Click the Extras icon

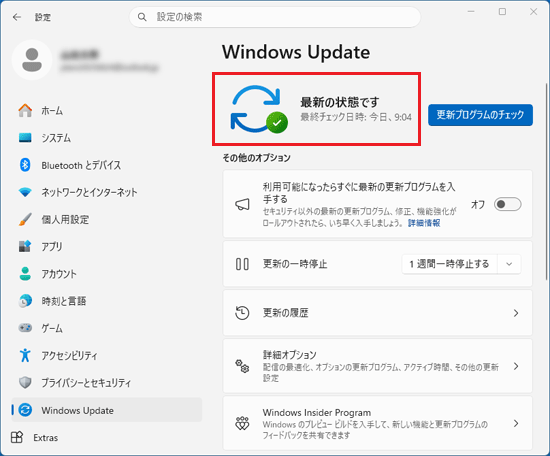[17, 437]
